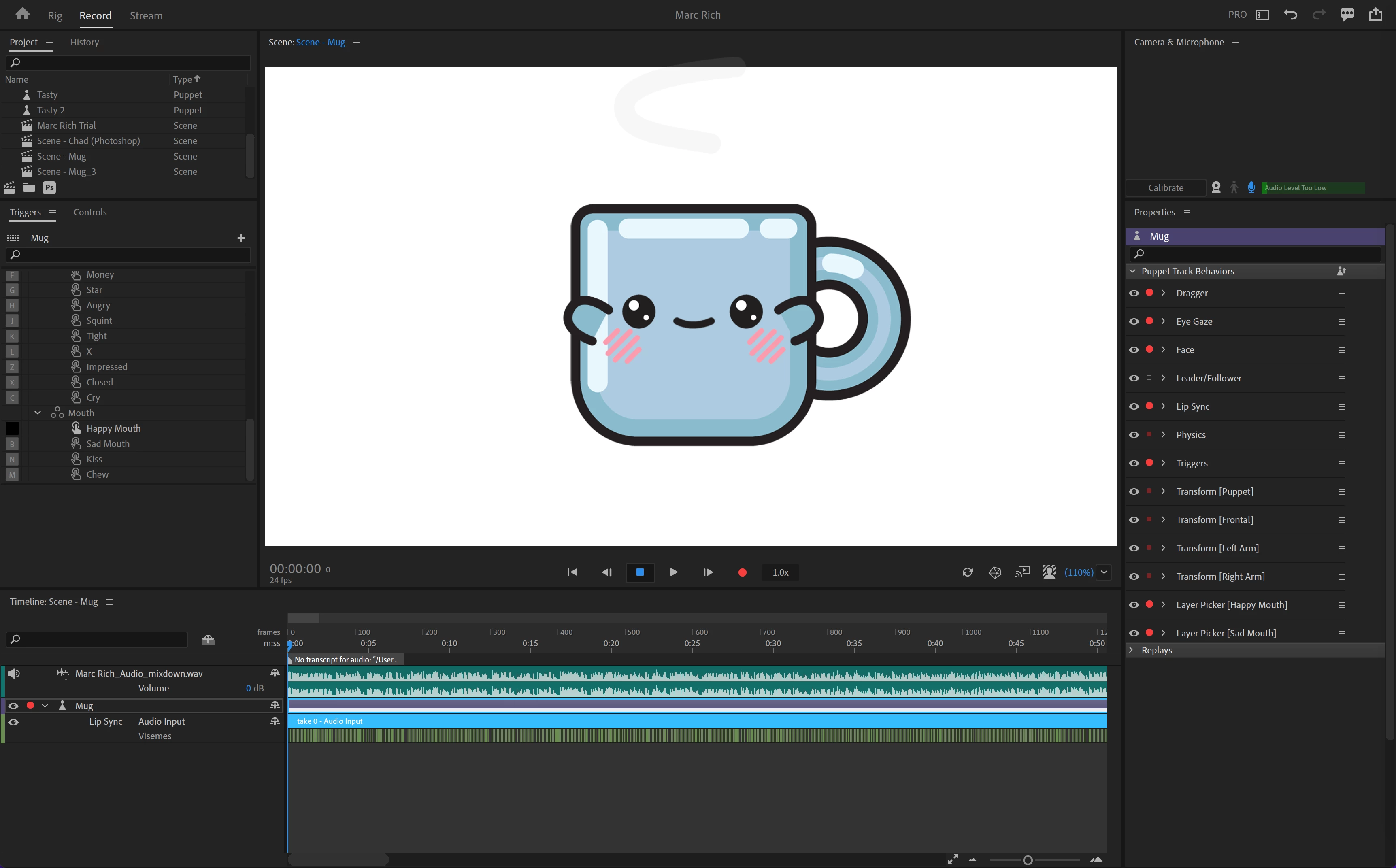
Task: Click the Home icon
Action: pos(22,14)
